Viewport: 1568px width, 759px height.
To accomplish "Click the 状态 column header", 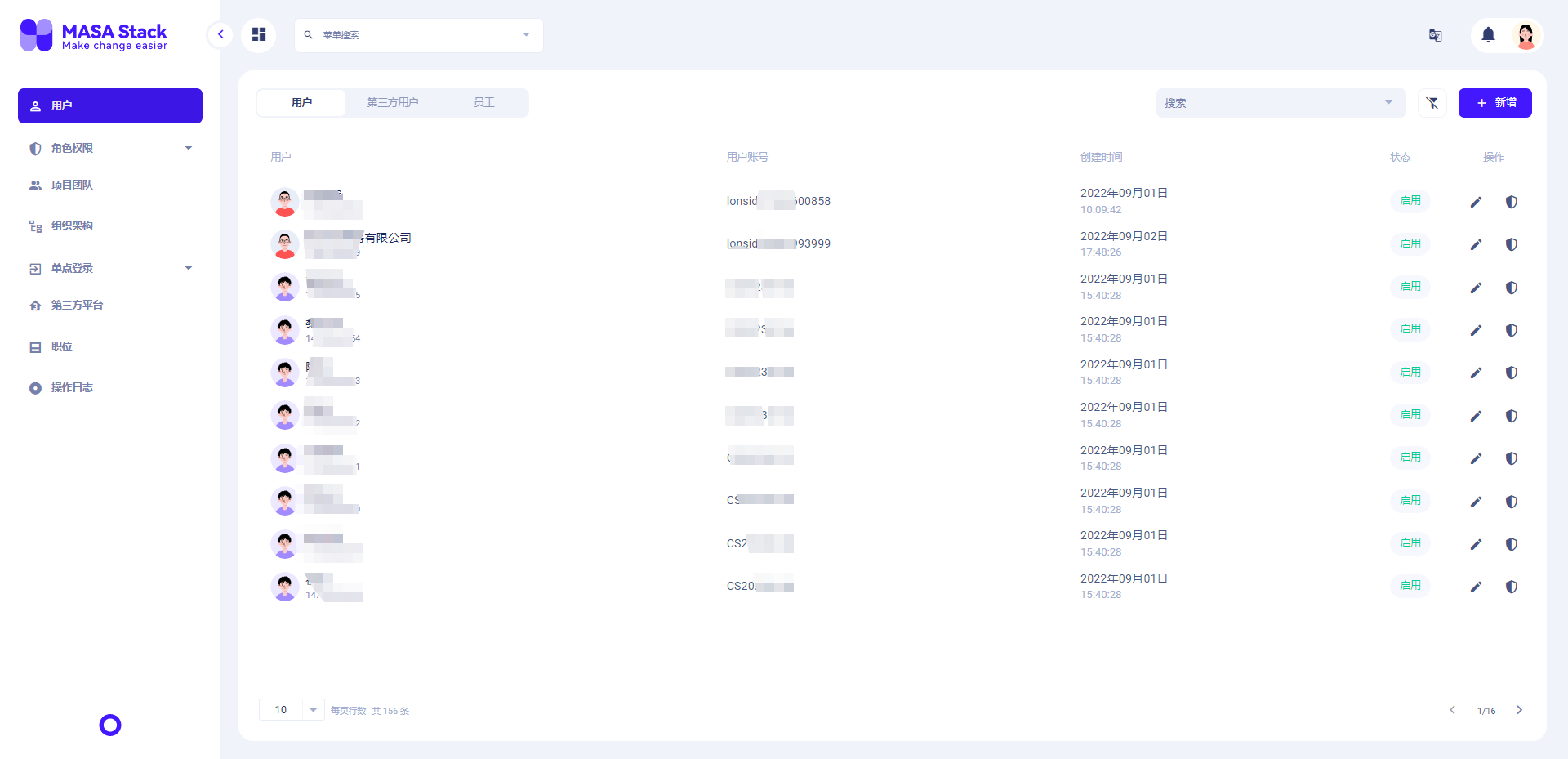I will point(1401,157).
